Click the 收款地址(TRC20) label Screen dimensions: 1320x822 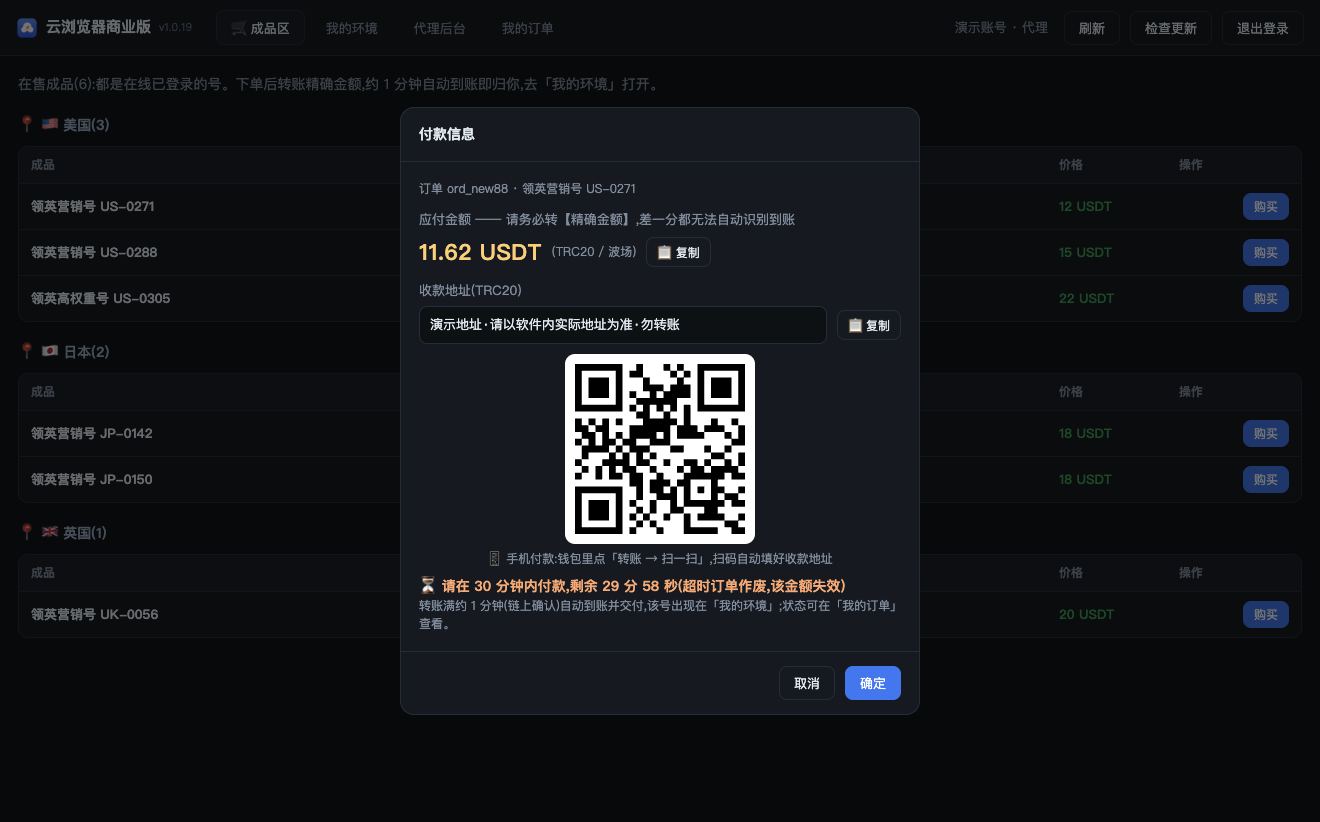pos(470,290)
